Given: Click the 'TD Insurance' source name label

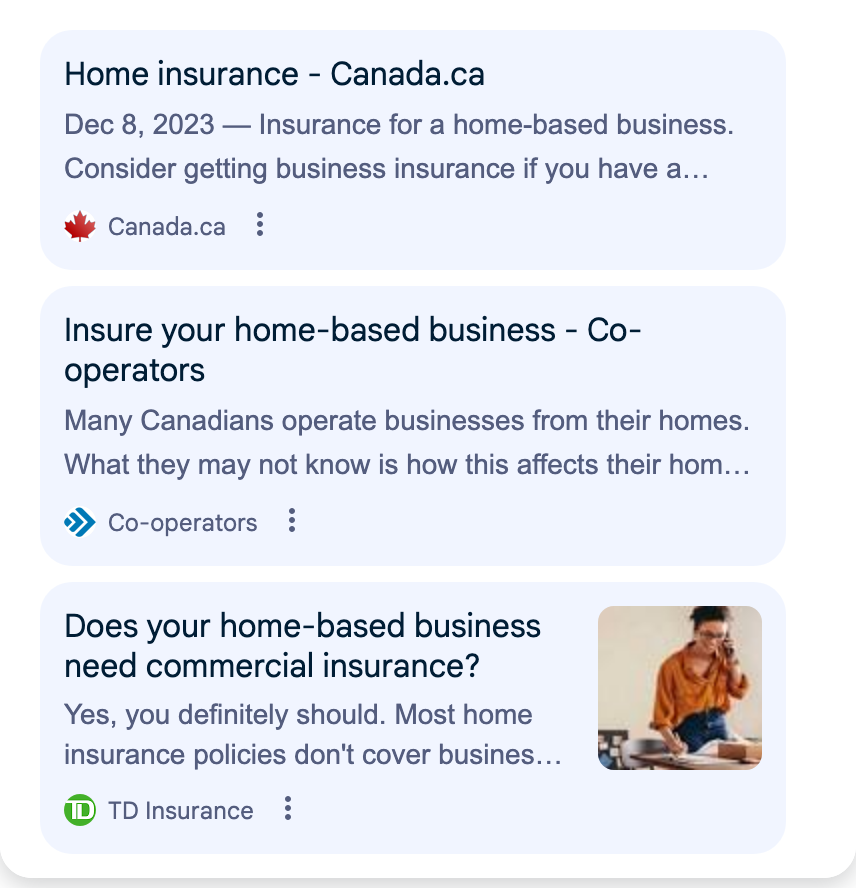Looking at the screenshot, I should pos(181,810).
